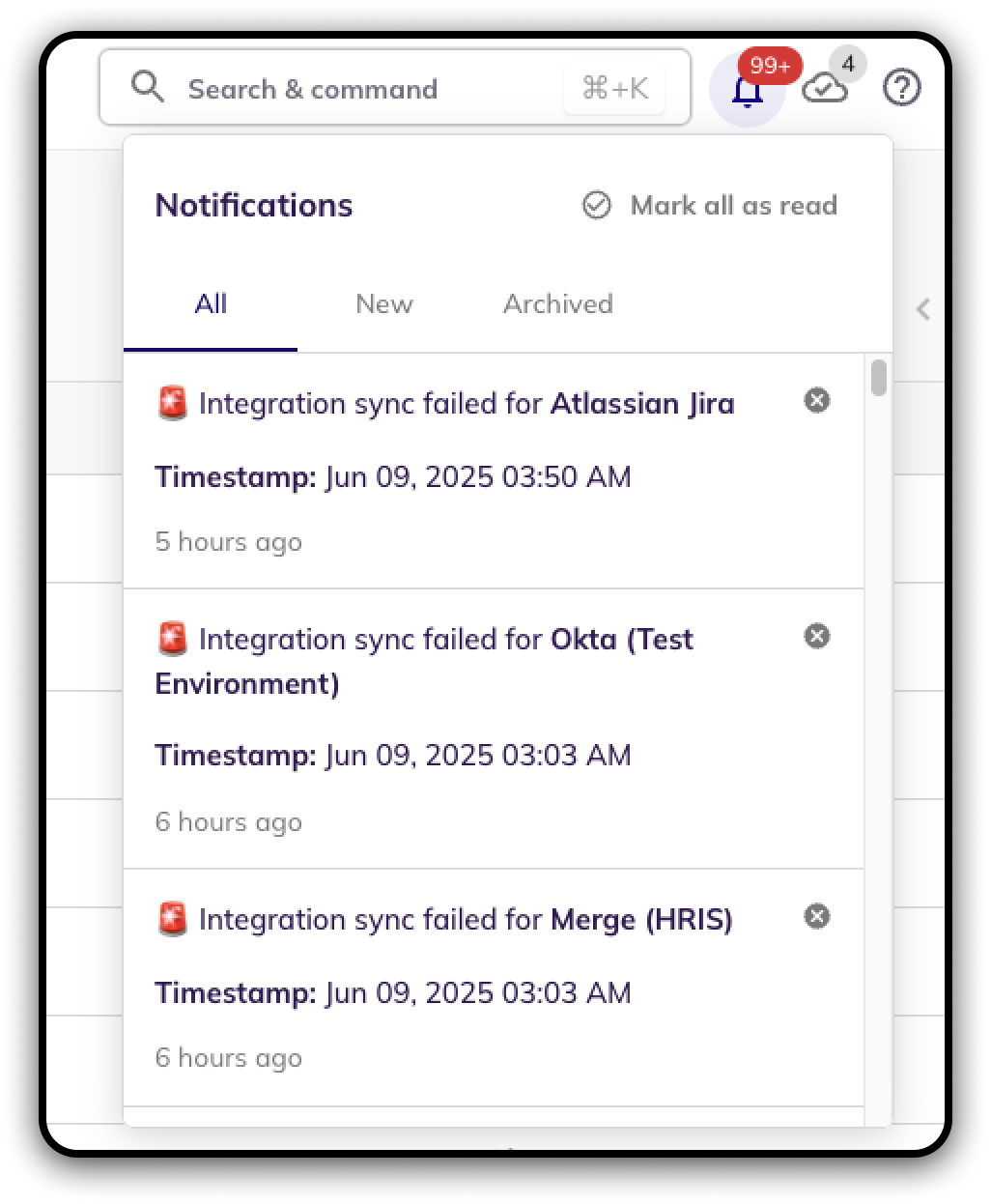Click the Search & command input field
The width and height of the screenshot is (991, 1204).
point(367,89)
